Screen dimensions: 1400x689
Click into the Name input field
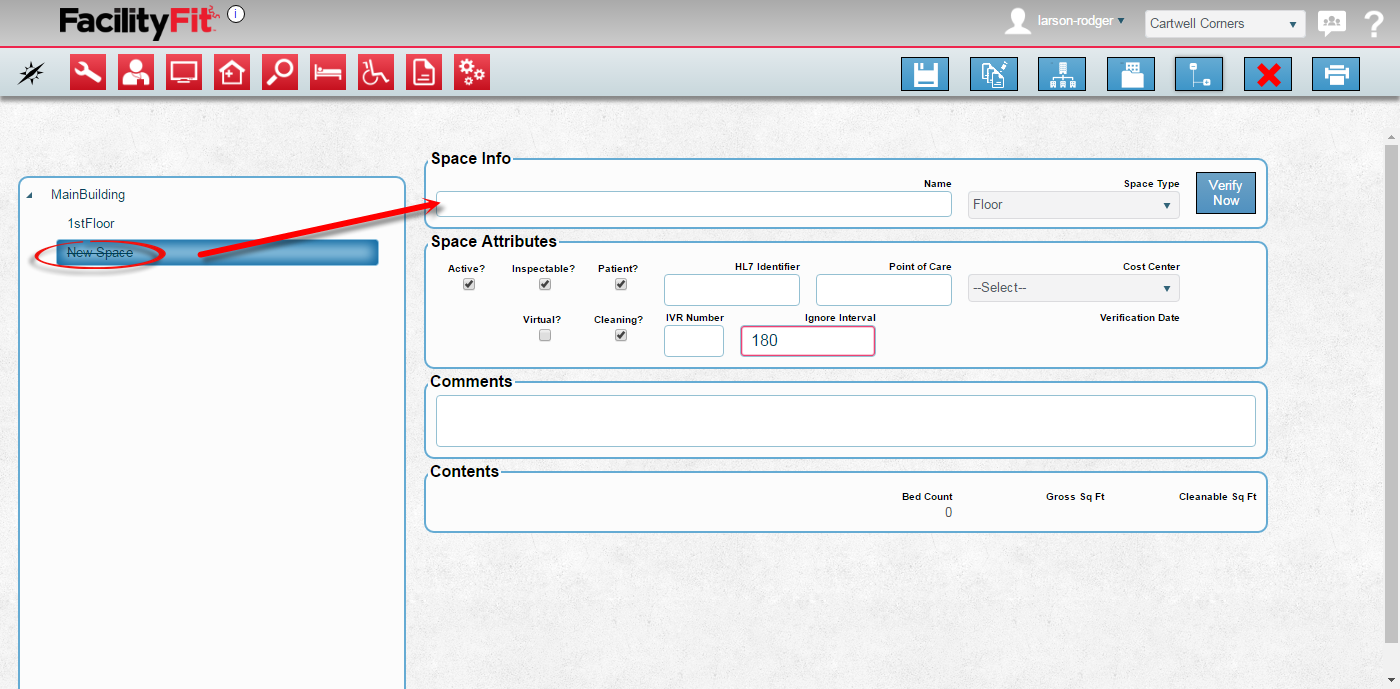pyautogui.click(x=693, y=205)
